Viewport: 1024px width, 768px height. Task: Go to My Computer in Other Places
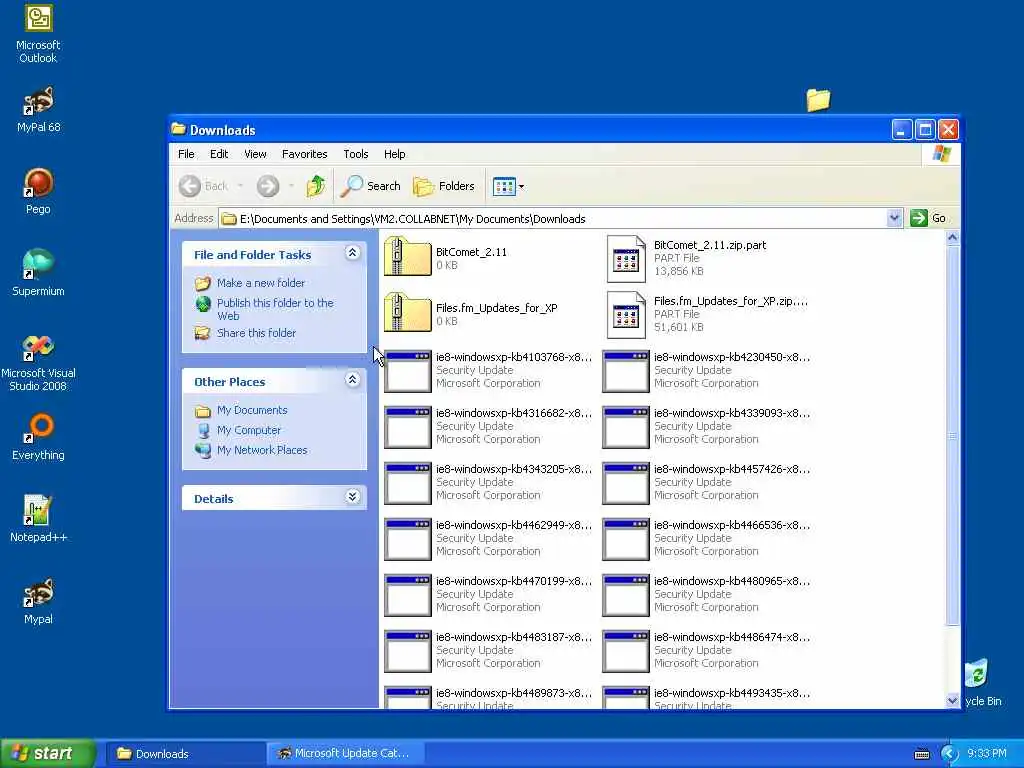pyautogui.click(x=249, y=430)
